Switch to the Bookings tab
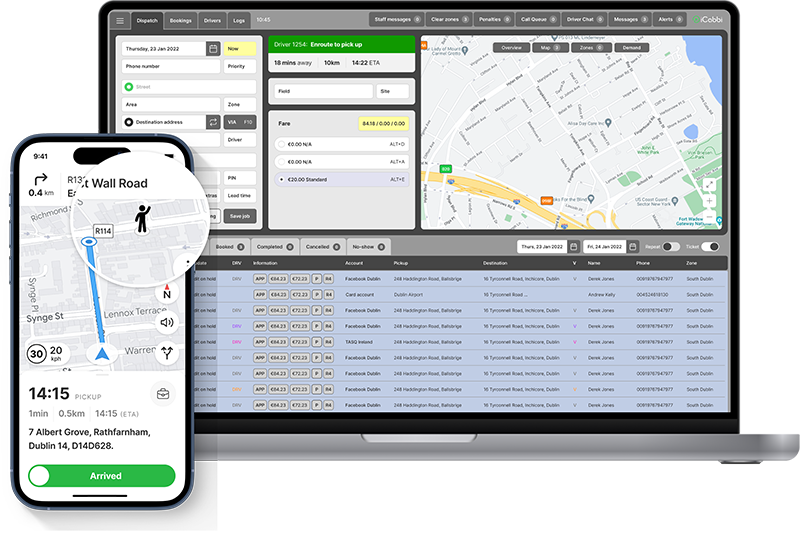This screenshot has height=545, width=800. (180, 19)
